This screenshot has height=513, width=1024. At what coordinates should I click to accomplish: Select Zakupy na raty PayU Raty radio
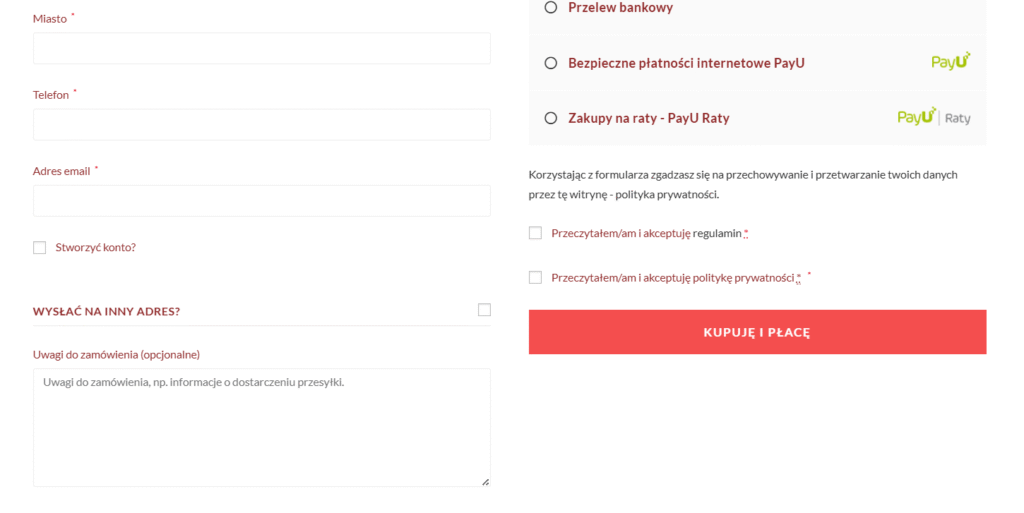[551, 118]
